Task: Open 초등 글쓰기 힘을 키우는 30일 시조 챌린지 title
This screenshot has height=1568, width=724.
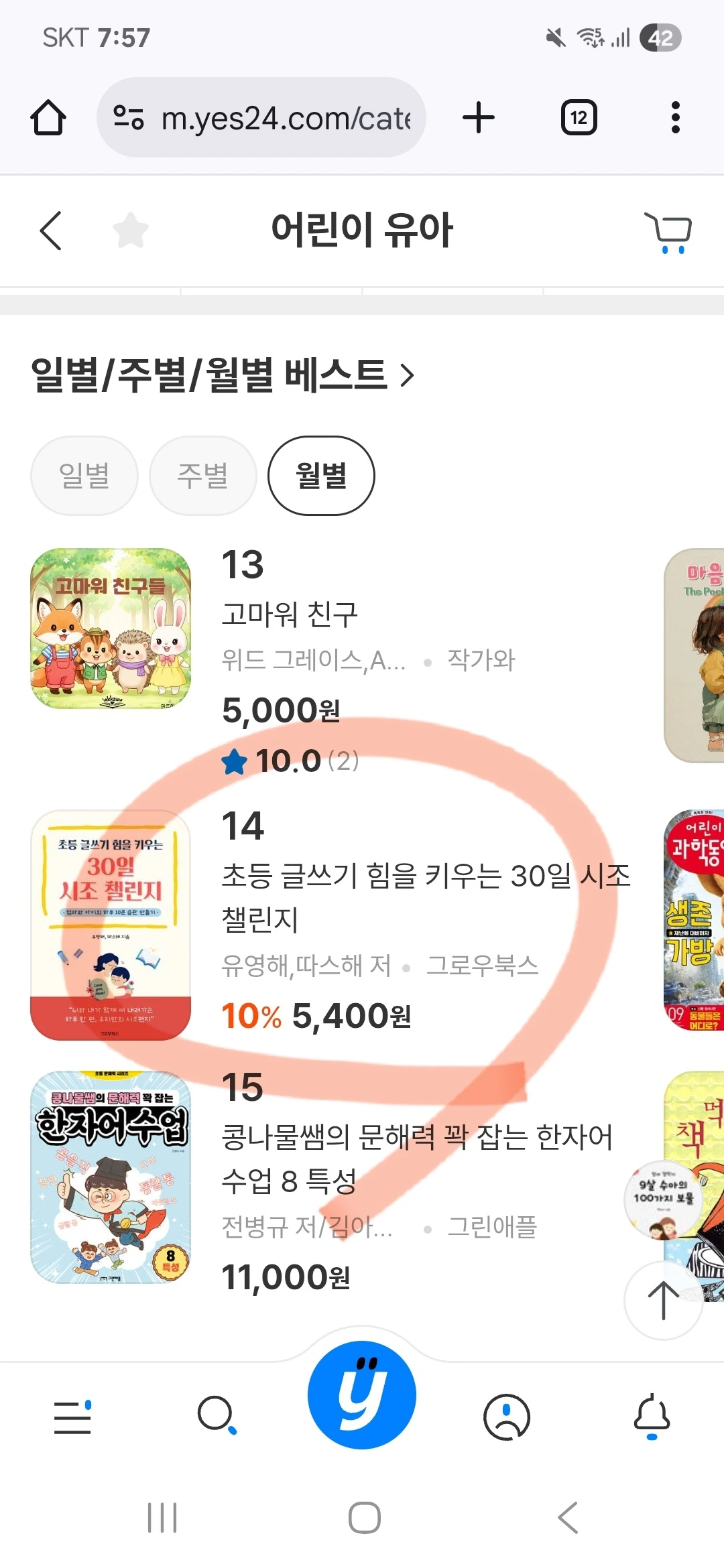Action: point(426,897)
